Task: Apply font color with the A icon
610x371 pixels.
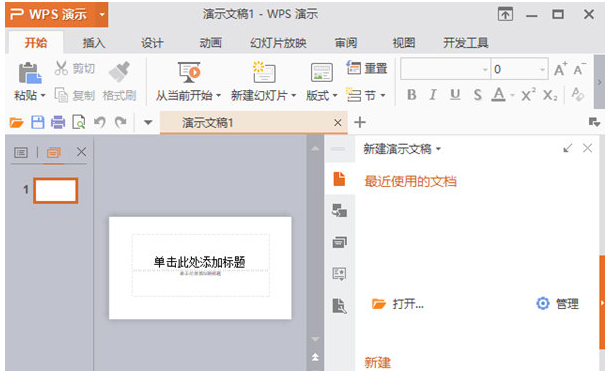Action: click(x=498, y=94)
